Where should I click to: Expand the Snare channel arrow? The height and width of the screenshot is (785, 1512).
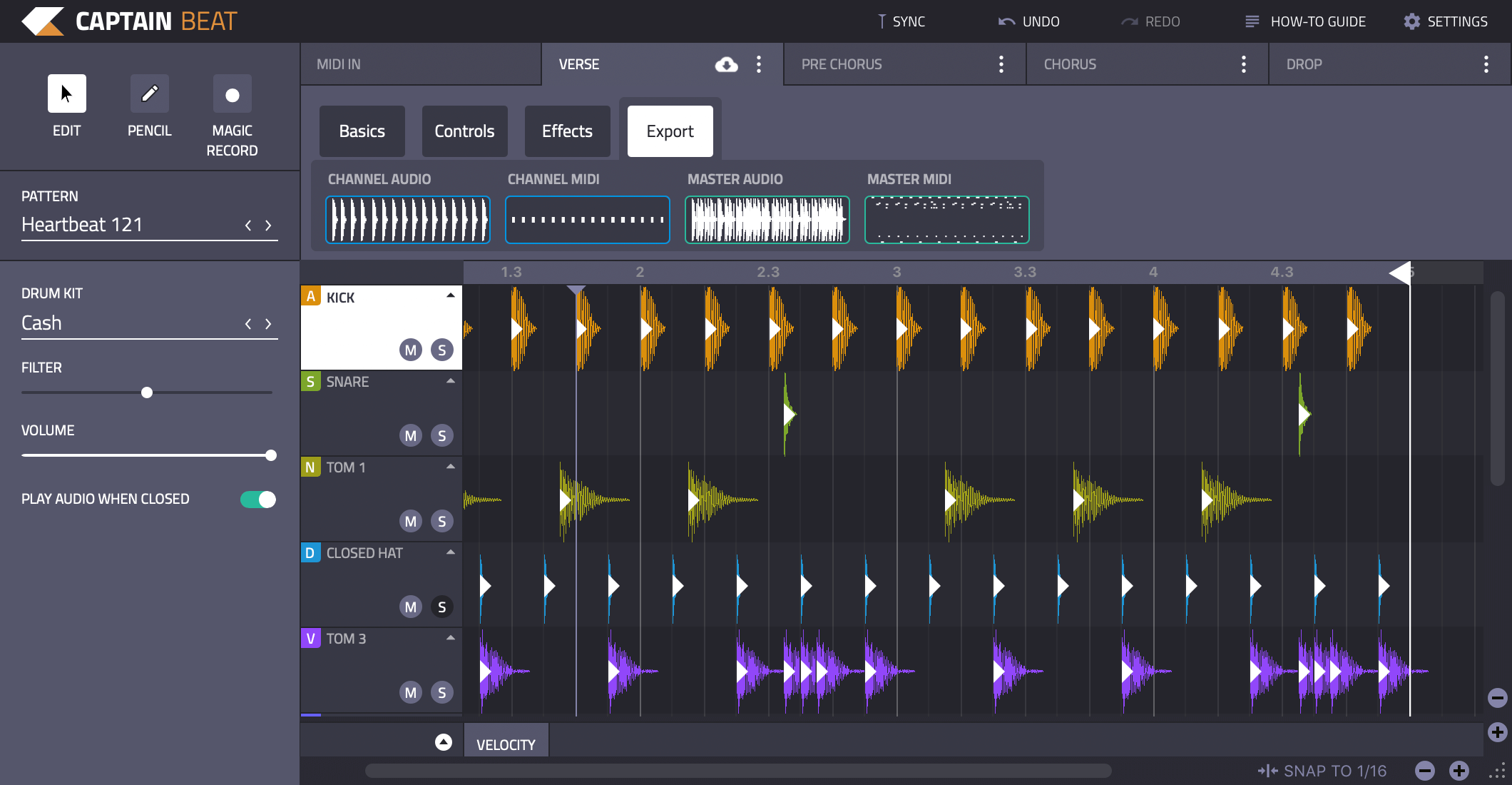pyautogui.click(x=451, y=381)
